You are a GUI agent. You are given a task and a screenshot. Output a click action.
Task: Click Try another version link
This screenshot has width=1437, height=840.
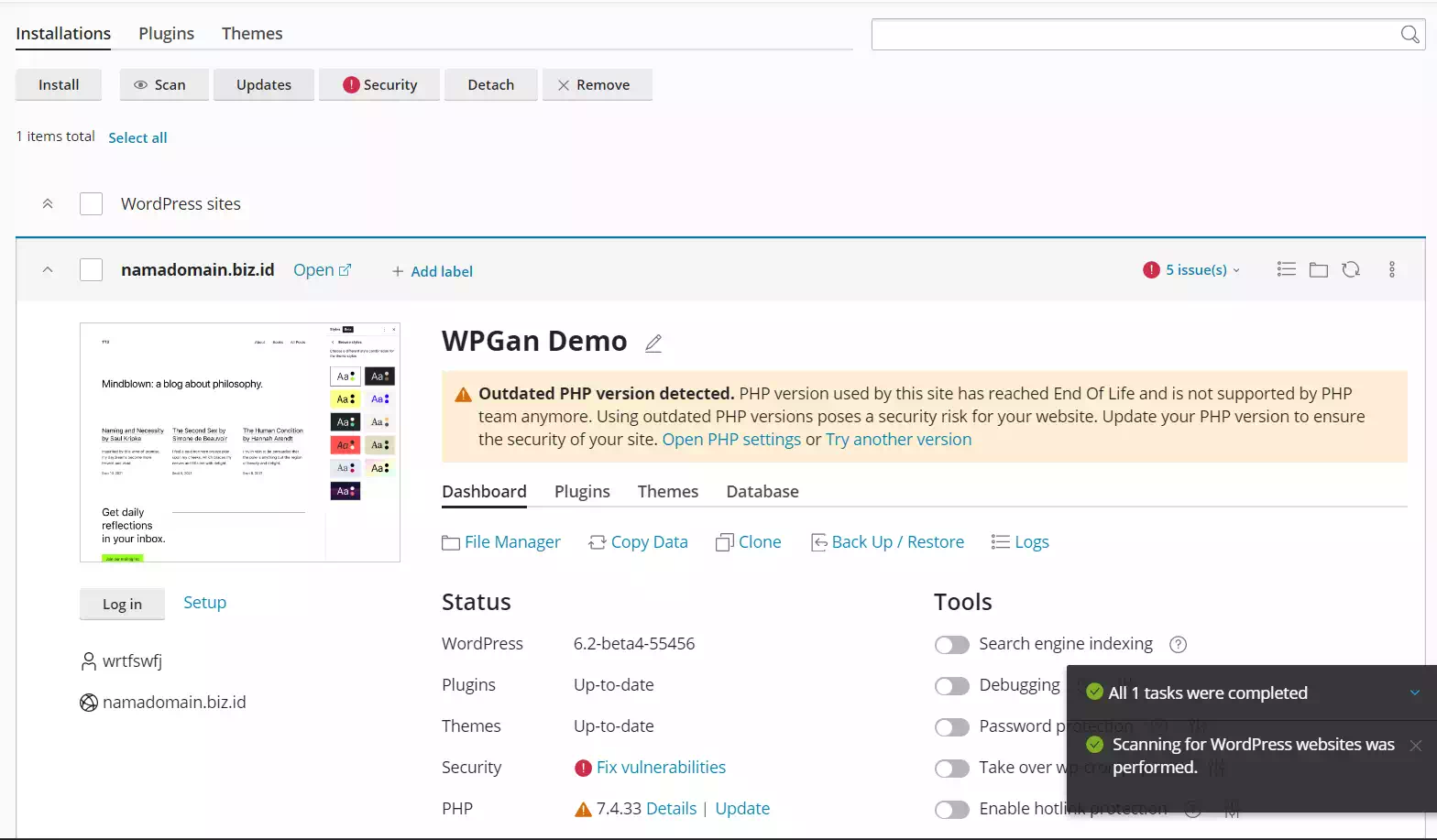898,440
